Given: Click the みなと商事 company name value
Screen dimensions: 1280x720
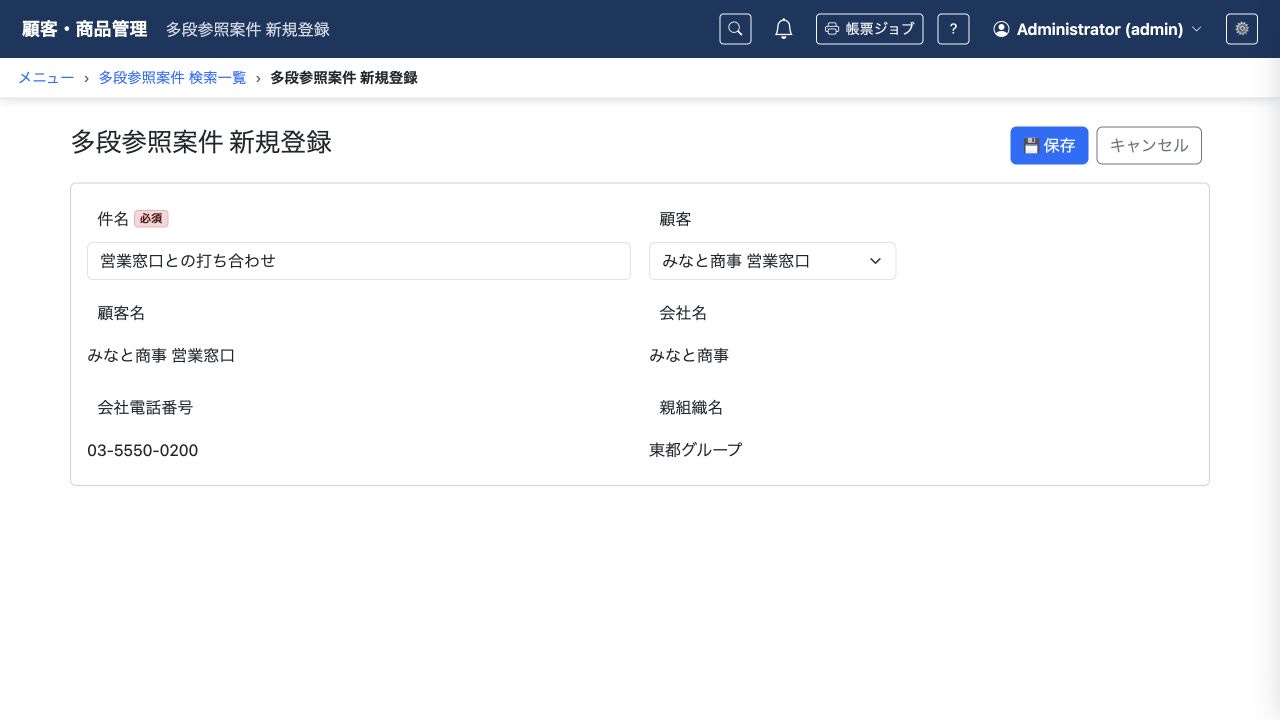Looking at the screenshot, I should click(689, 355).
